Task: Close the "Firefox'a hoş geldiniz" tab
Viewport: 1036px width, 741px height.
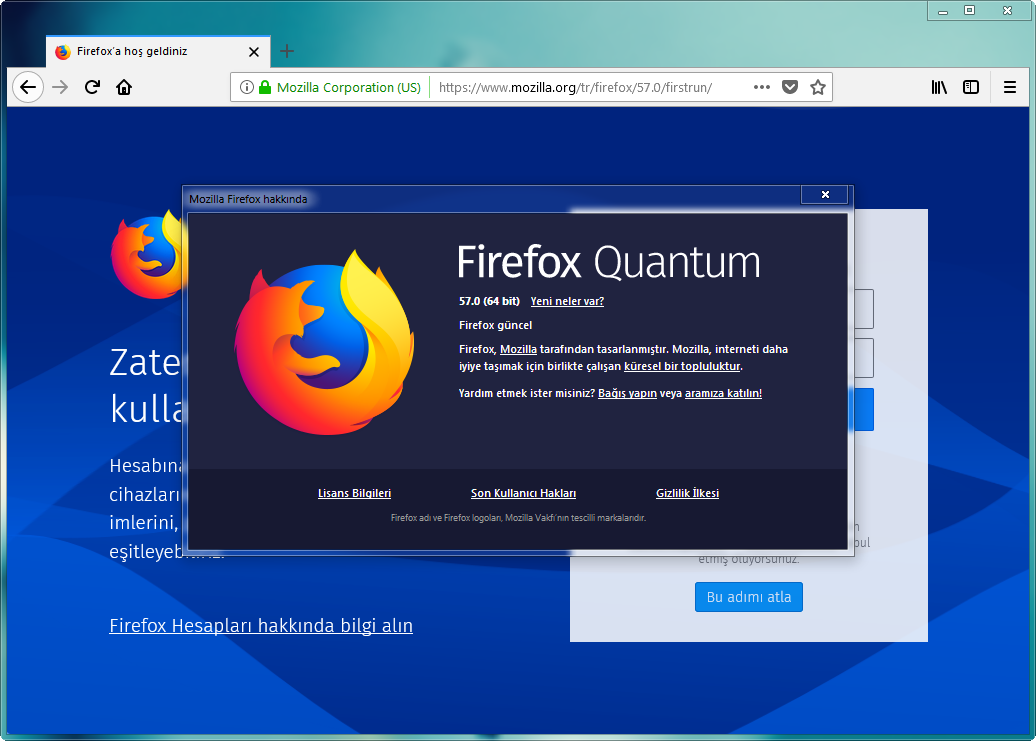Action: click(254, 52)
